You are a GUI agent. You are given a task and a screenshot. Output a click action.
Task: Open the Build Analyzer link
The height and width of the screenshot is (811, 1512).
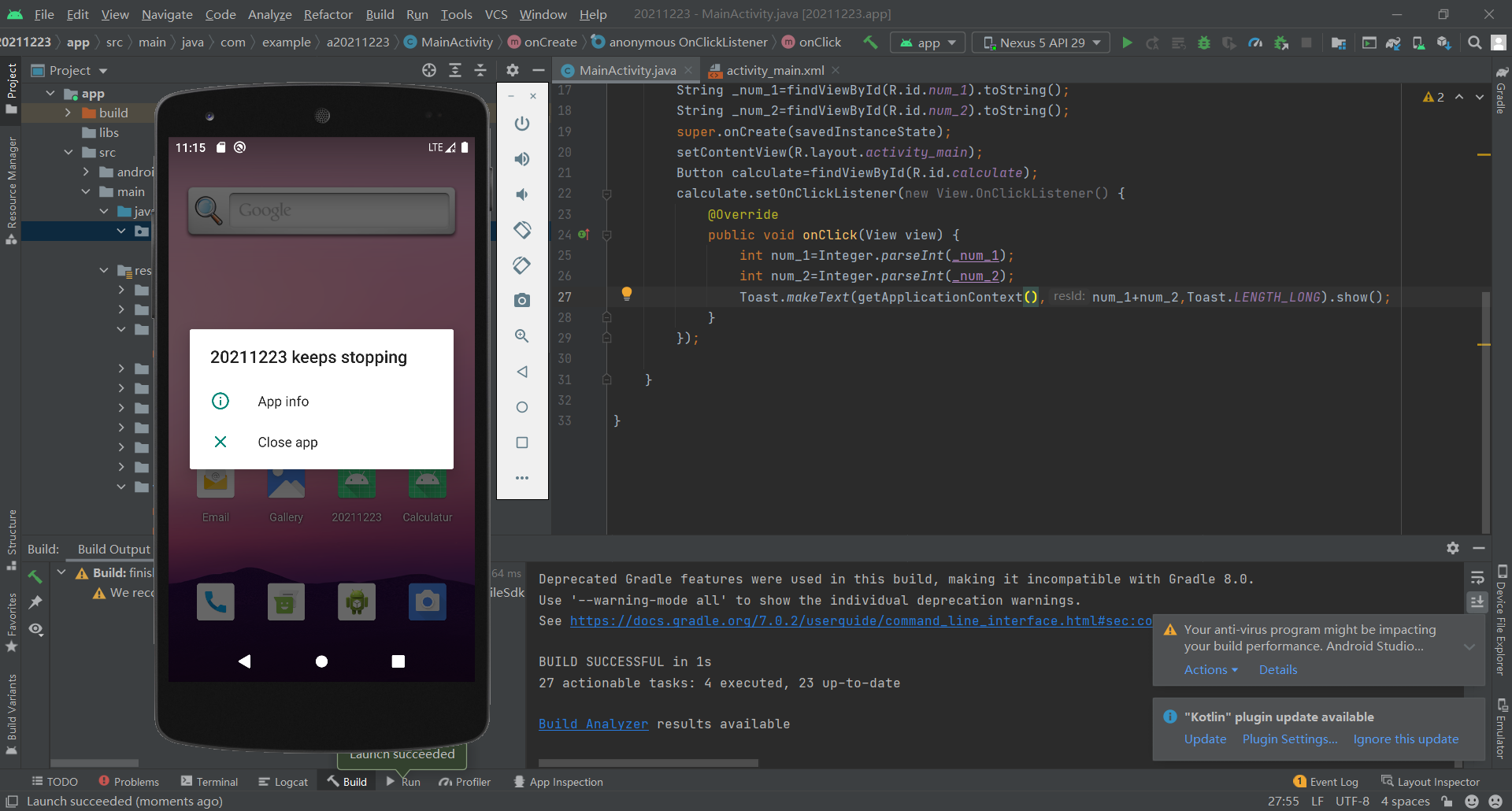593,724
